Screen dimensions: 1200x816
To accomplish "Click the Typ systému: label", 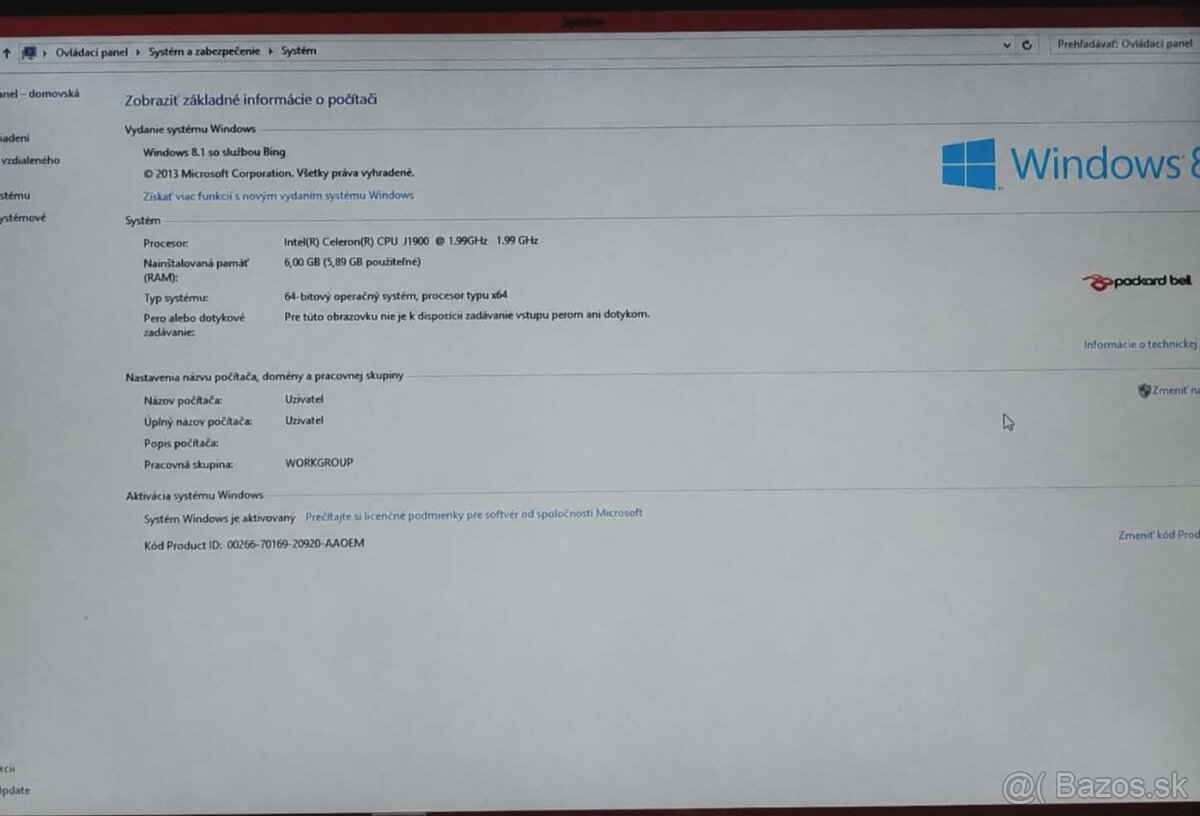I will click(x=175, y=298).
